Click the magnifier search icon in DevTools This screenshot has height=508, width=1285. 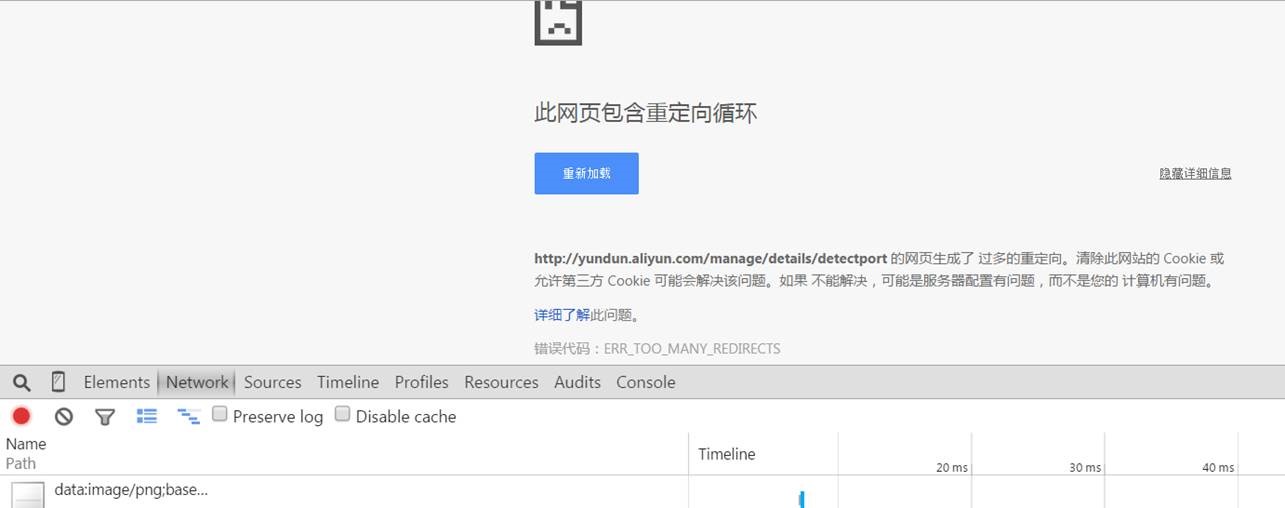[22, 382]
